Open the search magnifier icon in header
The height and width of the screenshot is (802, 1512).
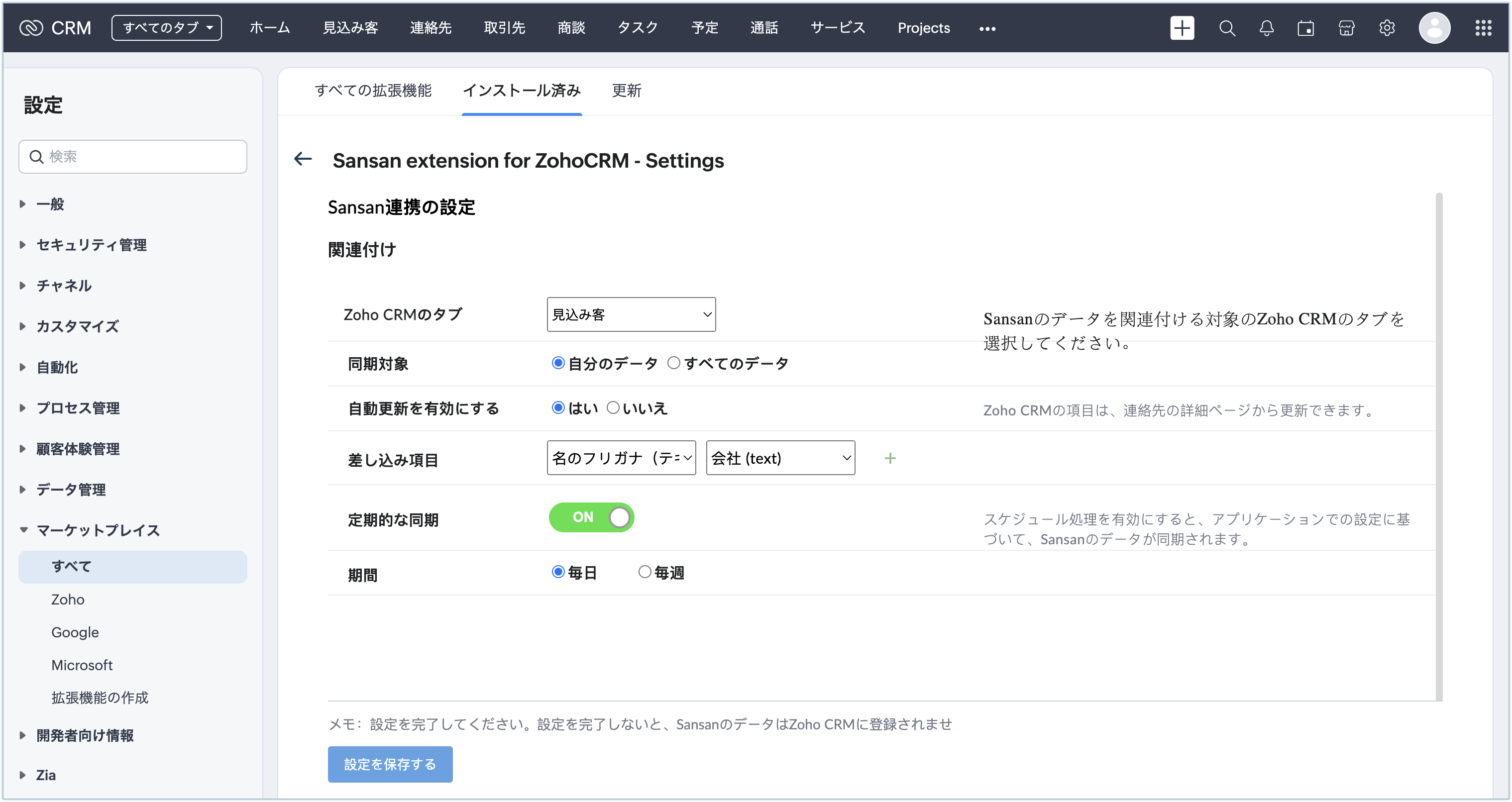click(x=1227, y=27)
